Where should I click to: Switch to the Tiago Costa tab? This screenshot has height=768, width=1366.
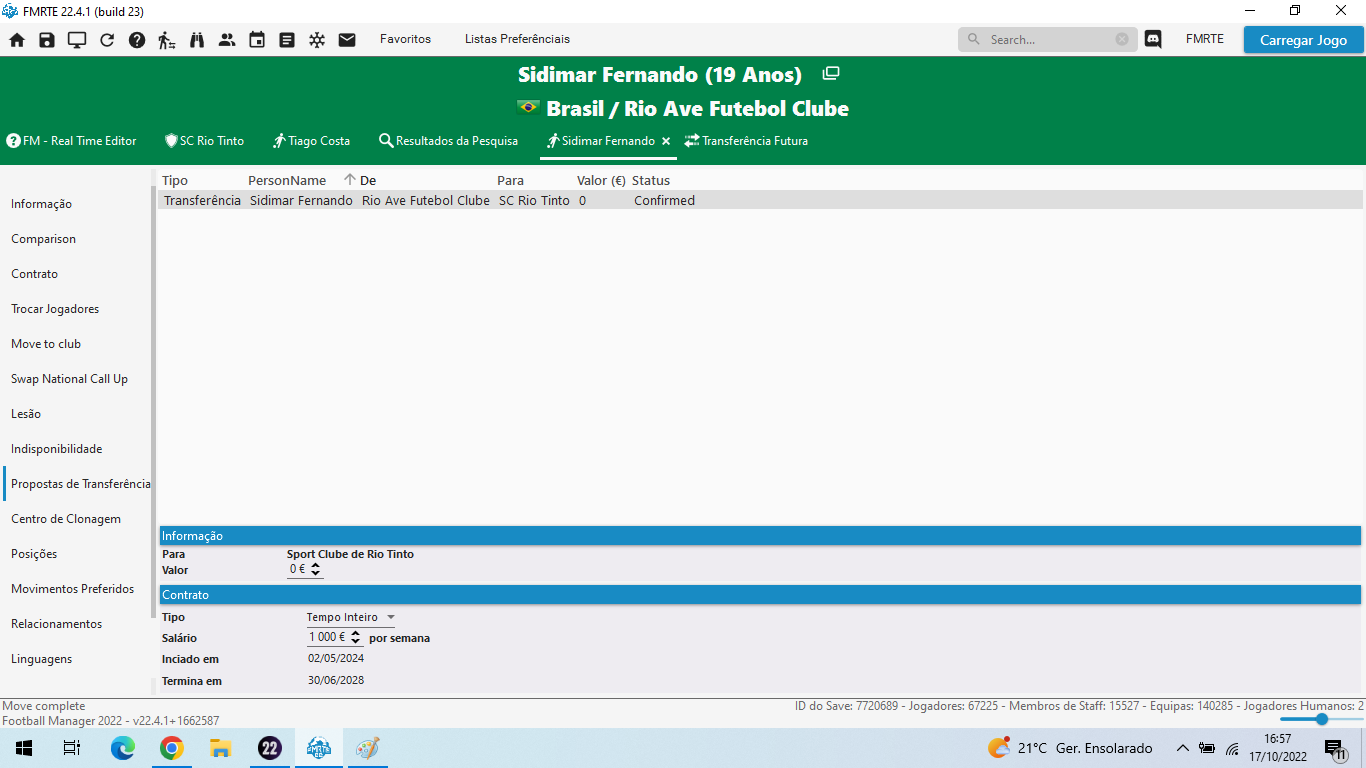pyautogui.click(x=311, y=141)
